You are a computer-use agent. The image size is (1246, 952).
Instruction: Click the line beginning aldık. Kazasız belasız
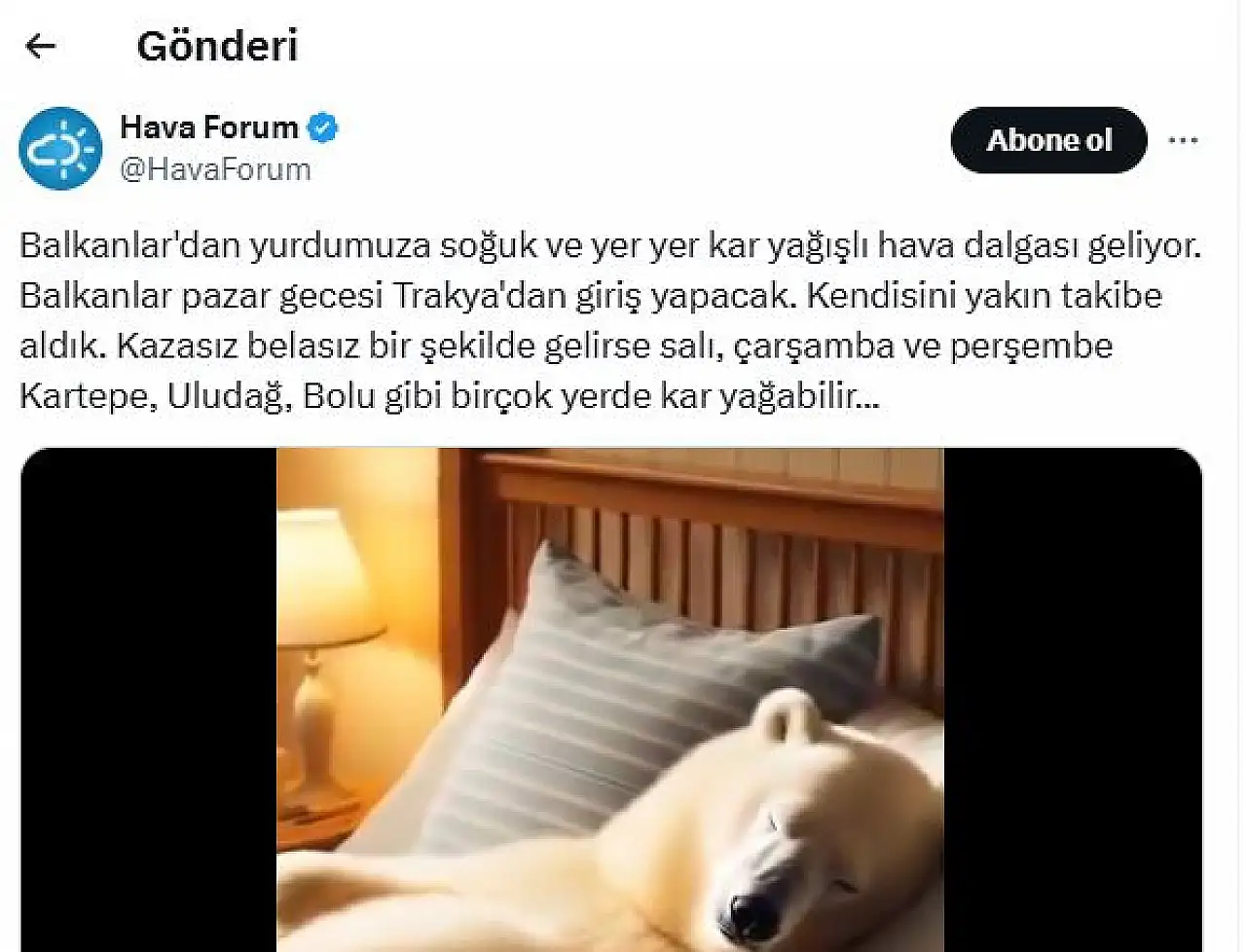tap(566, 346)
